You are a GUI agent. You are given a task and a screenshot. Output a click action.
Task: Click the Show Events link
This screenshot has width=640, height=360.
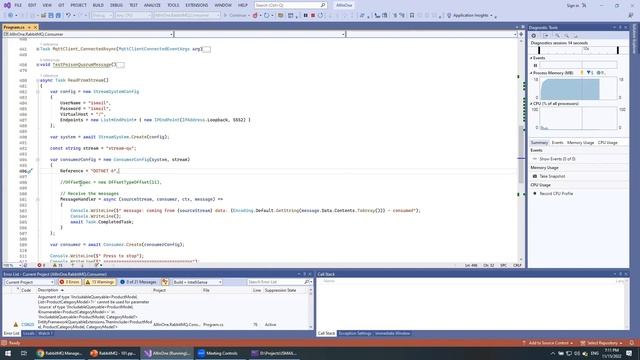click(x=557, y=159)
